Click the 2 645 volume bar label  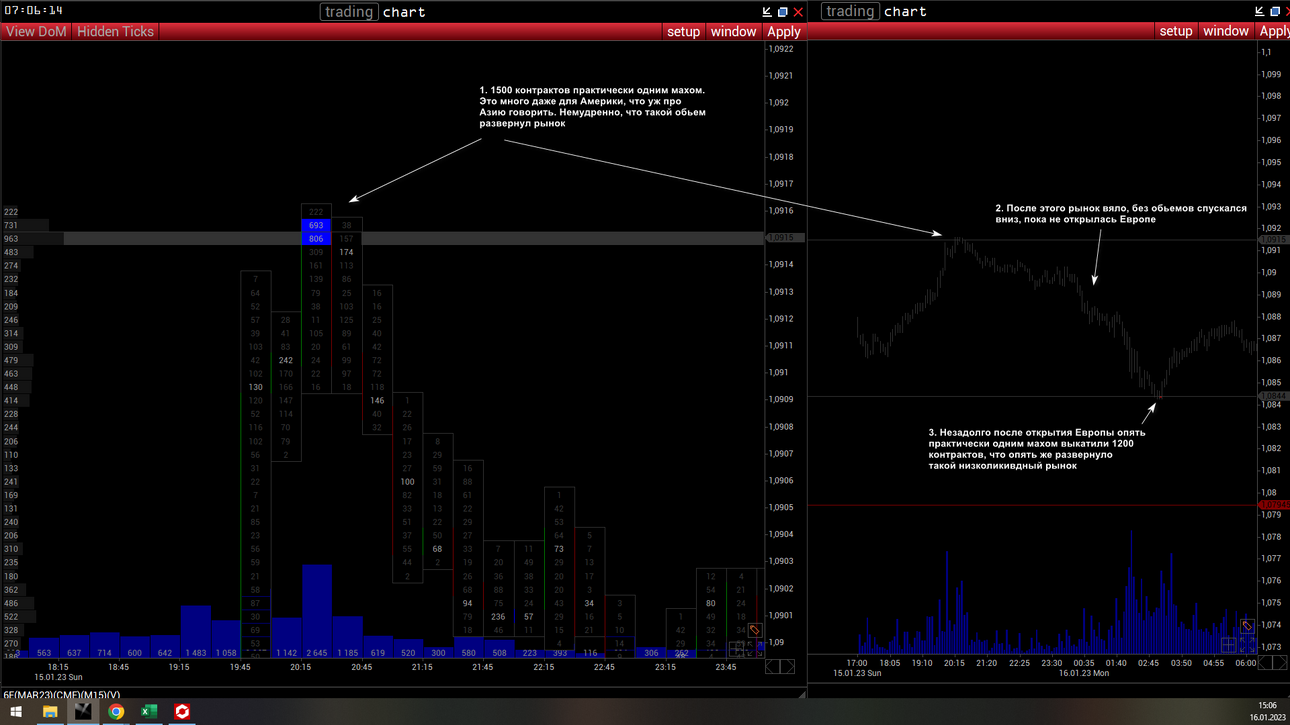[317, 652]
